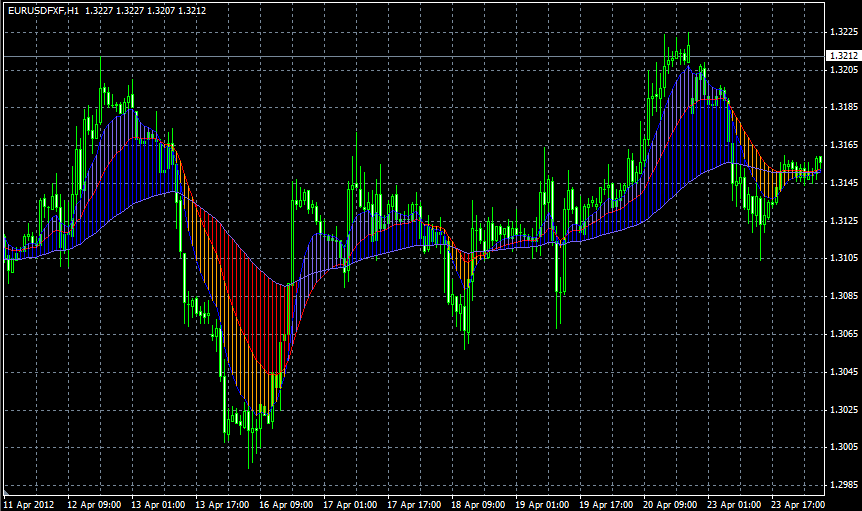Screen dimensions: 862x511
Task: Click the 1.3085 price scale label
Action: pos(844,296)
